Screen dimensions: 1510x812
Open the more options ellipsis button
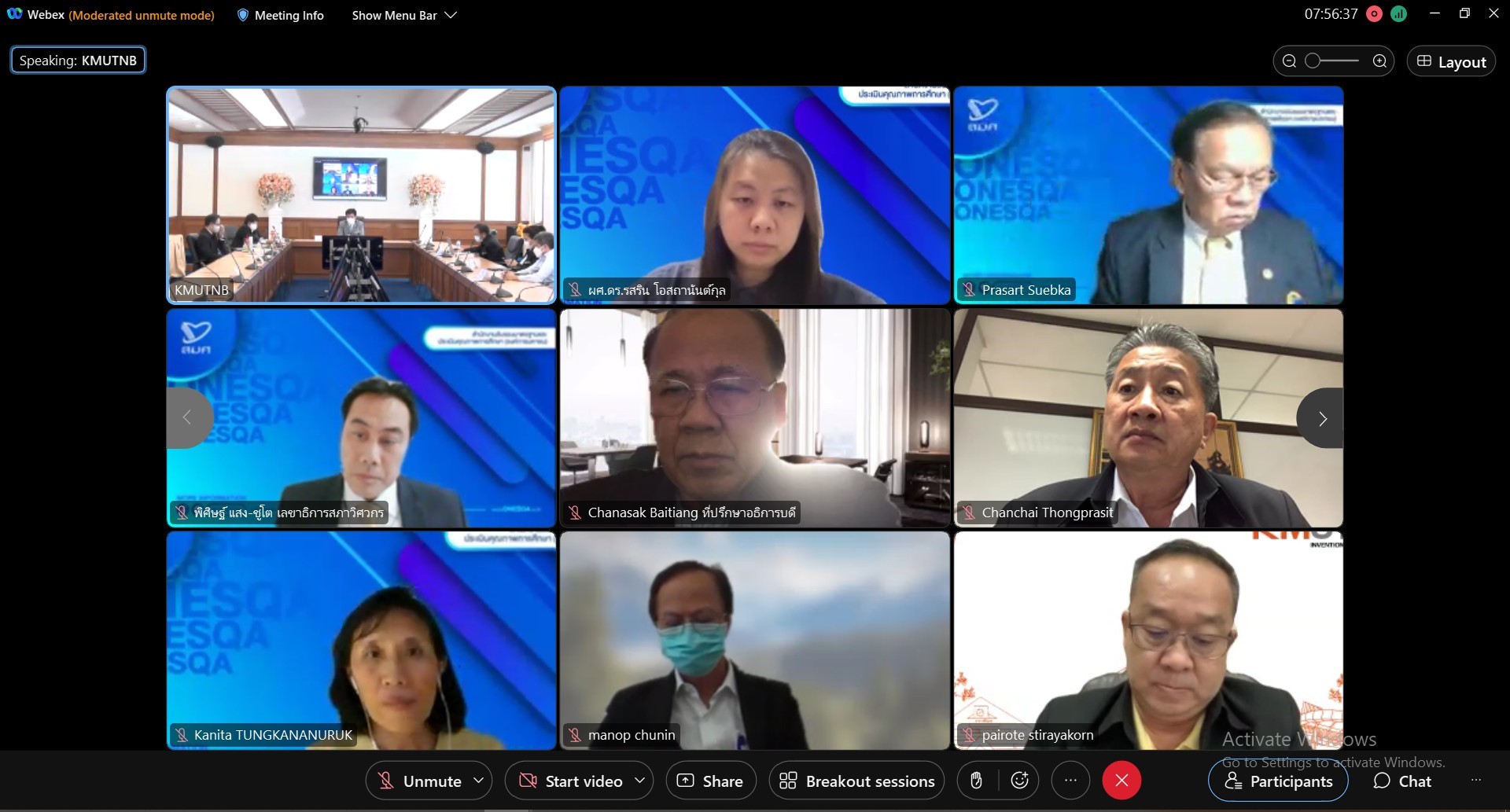(x=1070, y=781)
